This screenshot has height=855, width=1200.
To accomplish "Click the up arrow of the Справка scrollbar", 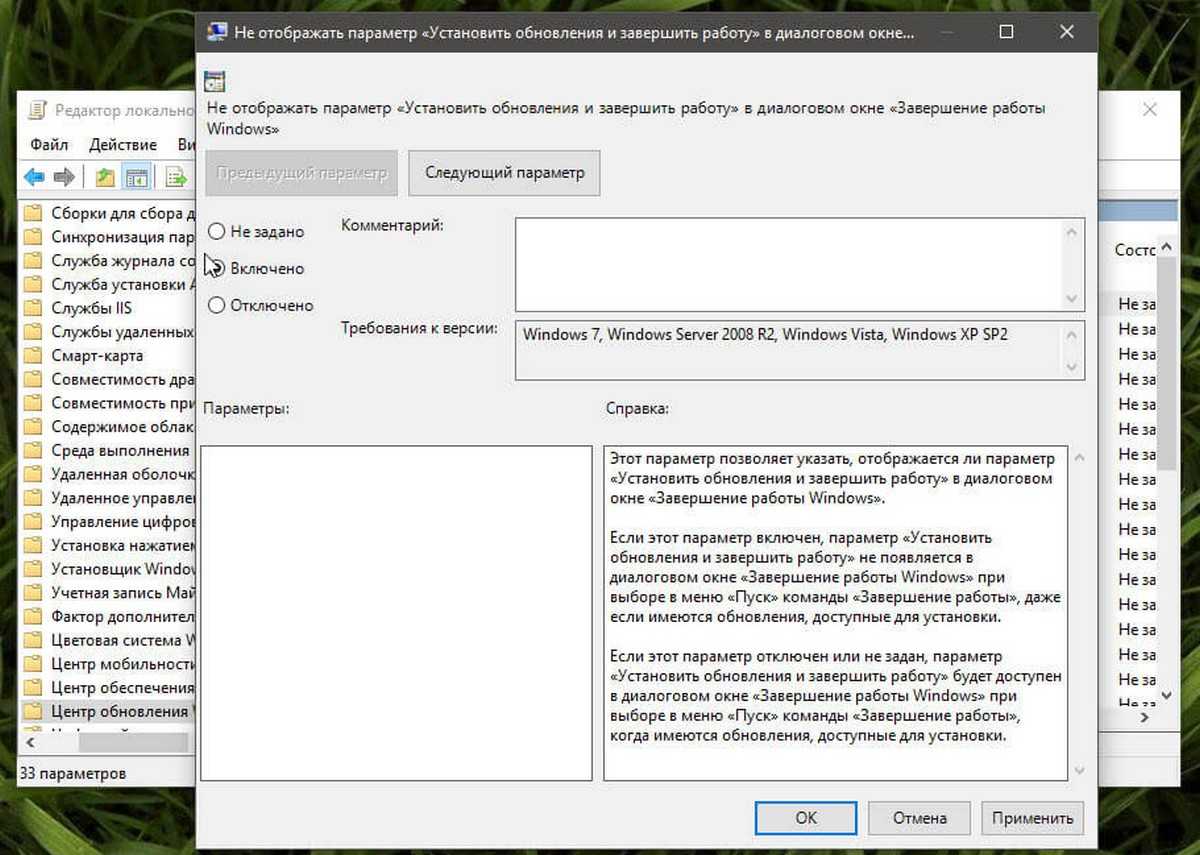I will (1079, 458).
